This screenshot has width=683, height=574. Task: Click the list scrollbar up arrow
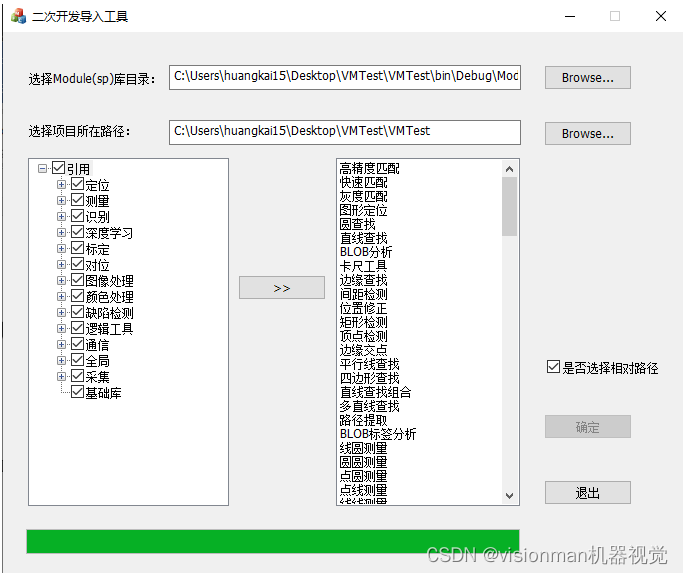(x=509, y=169)
